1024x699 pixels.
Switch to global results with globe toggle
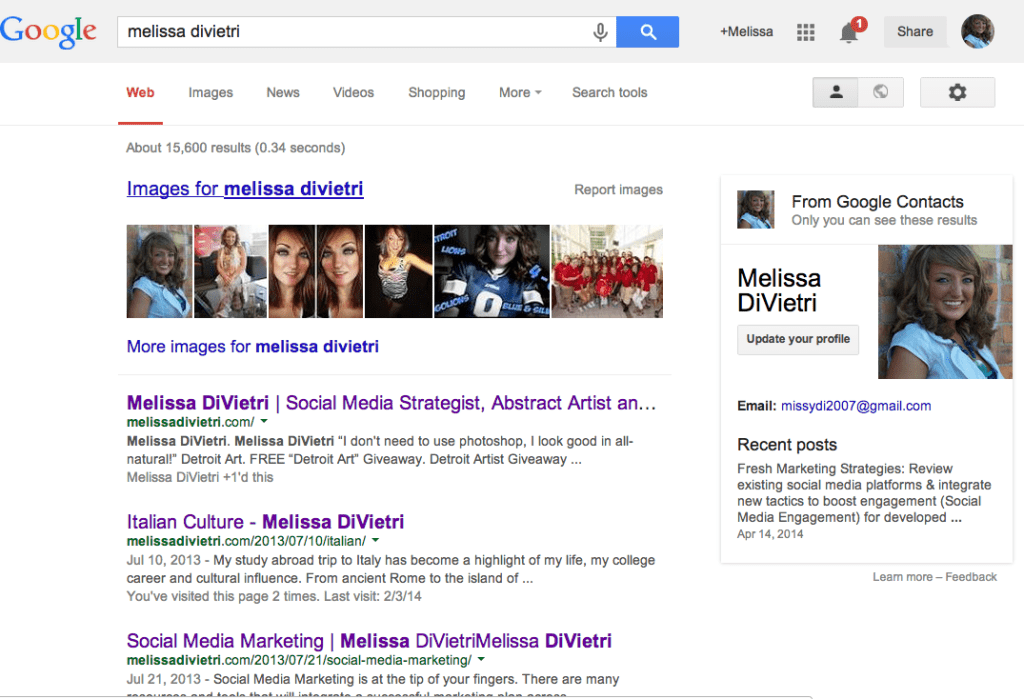point(880,92)
